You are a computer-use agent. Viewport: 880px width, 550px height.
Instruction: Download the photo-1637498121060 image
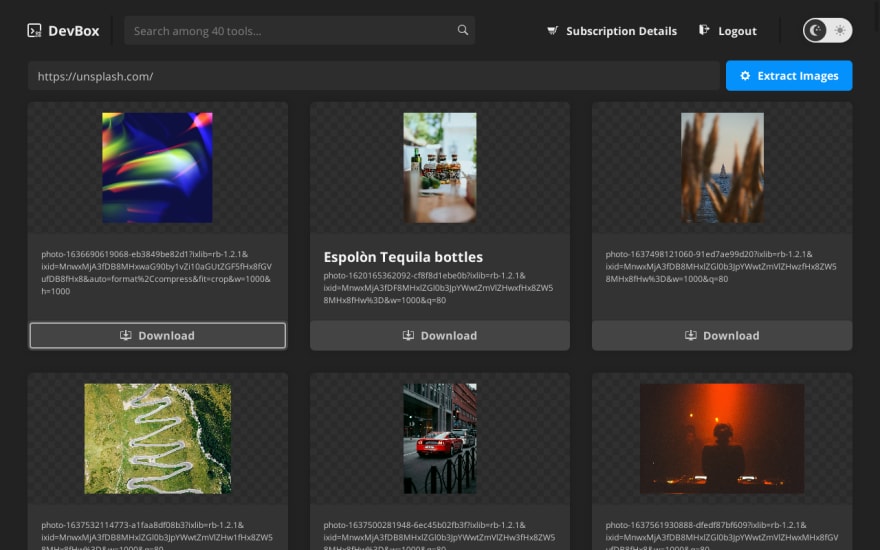tap(722, 336)
